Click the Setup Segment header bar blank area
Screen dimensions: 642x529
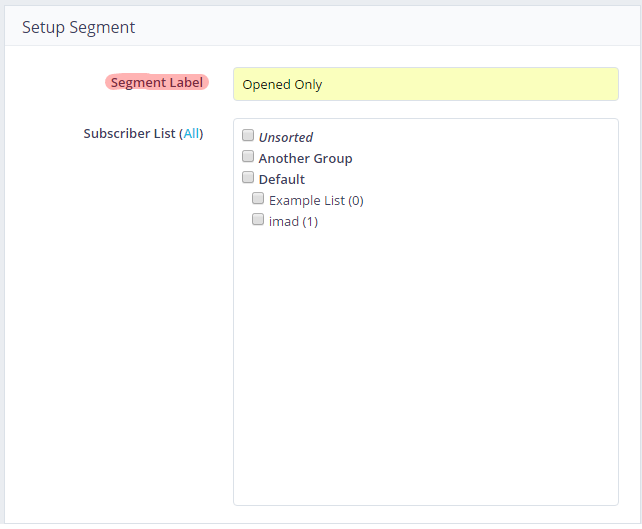(x=400, y=27)
